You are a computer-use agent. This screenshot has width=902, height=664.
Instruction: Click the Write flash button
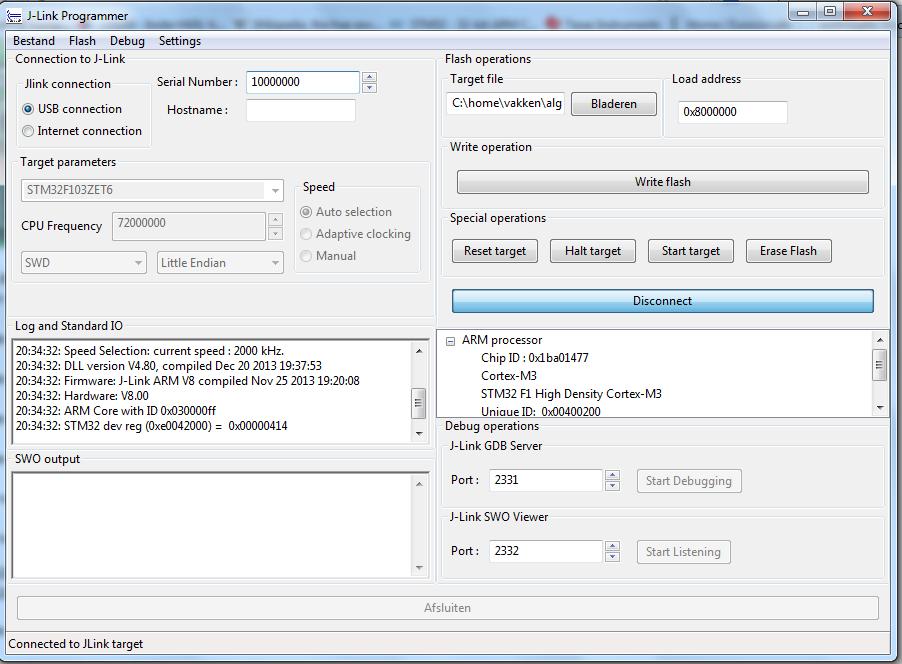coord(663,182)
